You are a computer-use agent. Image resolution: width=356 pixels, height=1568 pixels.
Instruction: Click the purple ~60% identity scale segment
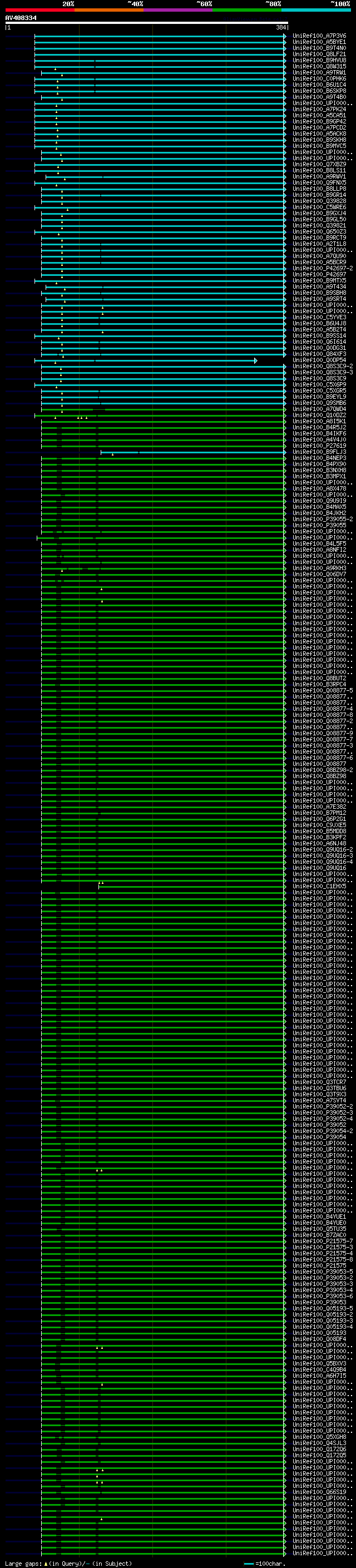[179, 10]
